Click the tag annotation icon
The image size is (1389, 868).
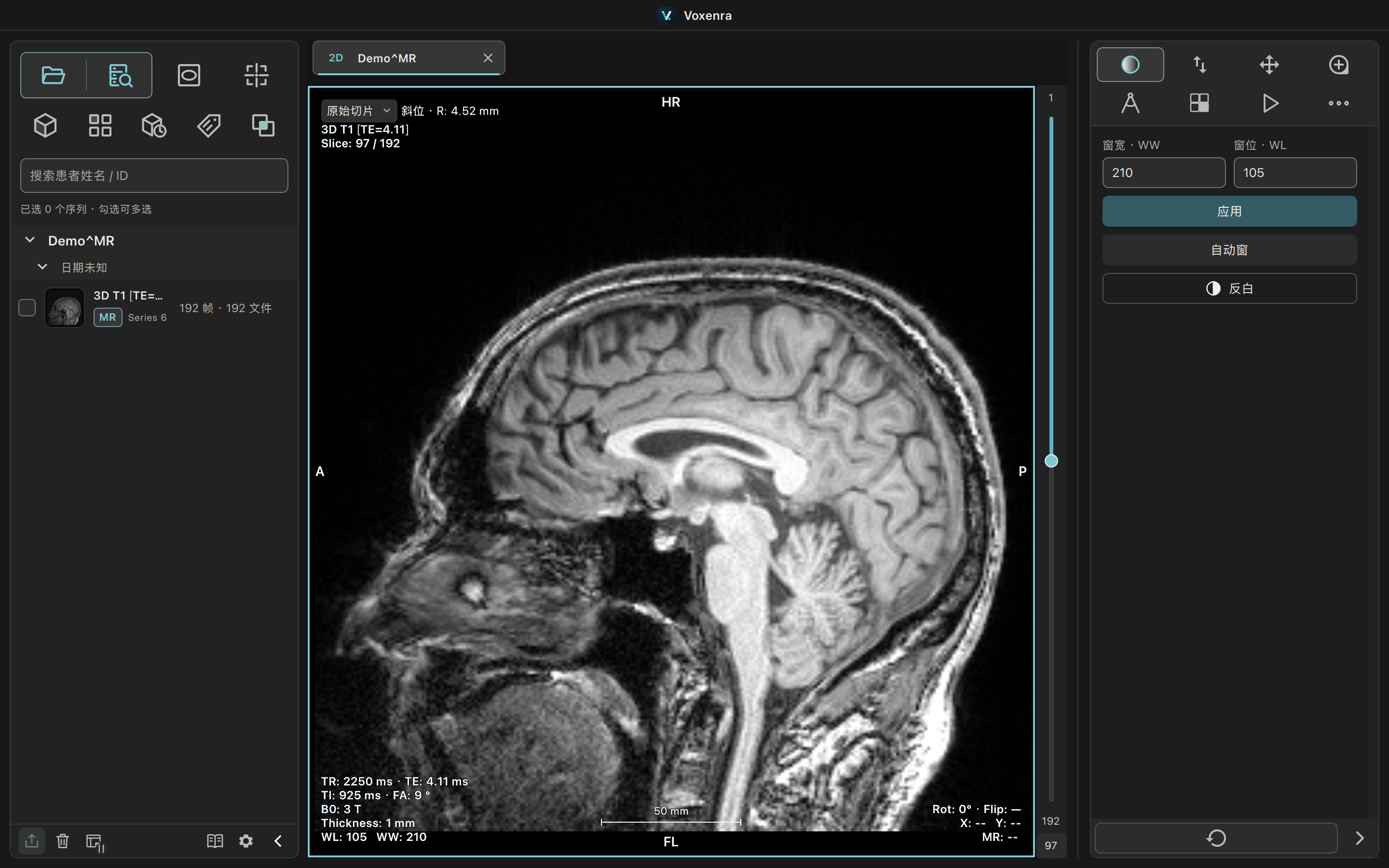(x=209, y=125)
